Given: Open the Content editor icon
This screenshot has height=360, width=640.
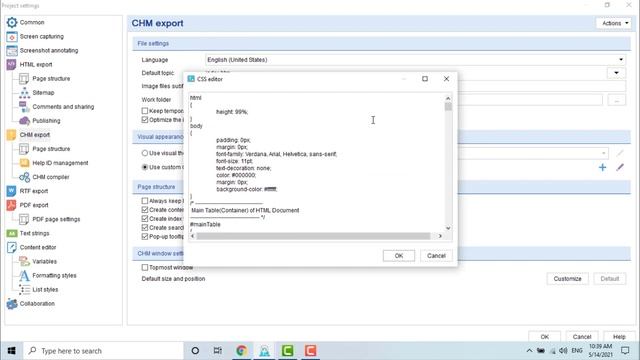Looking at the screenshot, I should coord(12,247).
